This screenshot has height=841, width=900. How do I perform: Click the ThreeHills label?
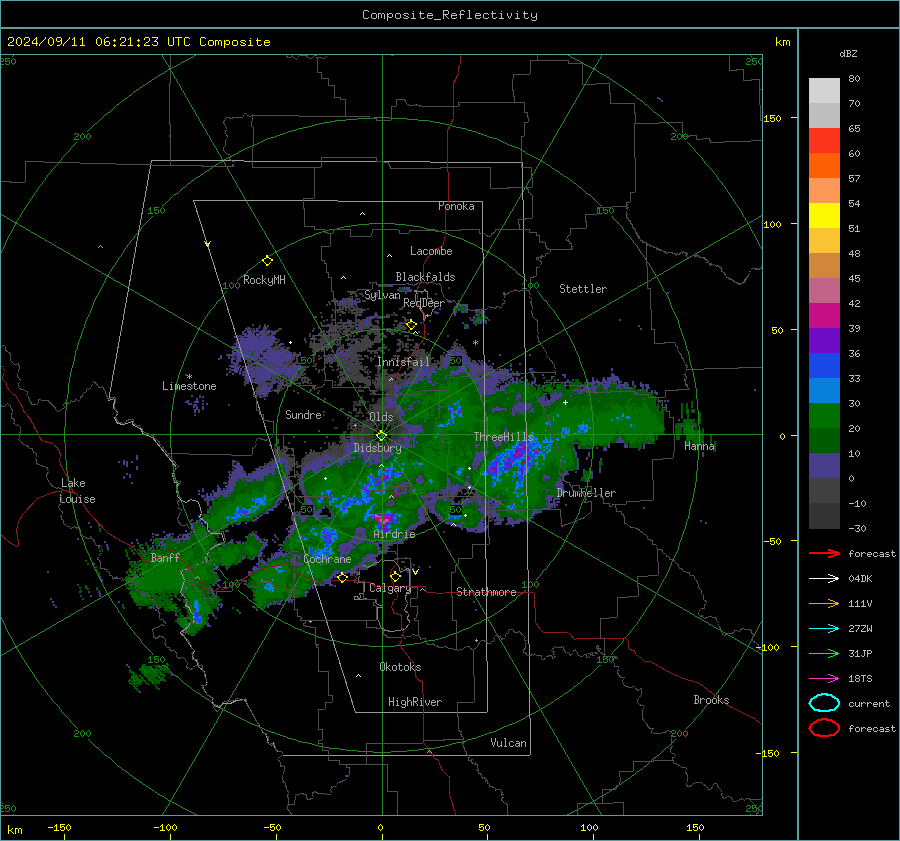pyautogui.click(x=503, y=437)
